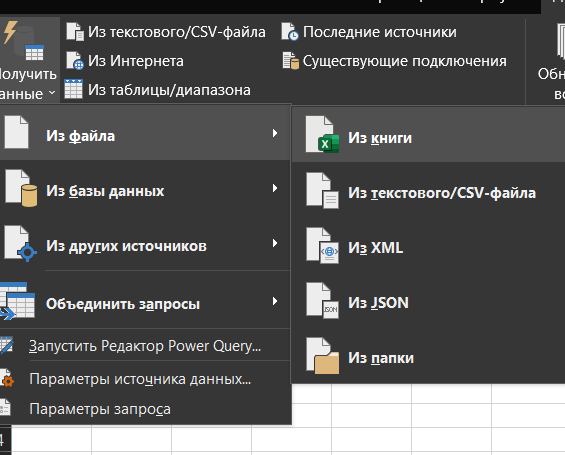
Task: Click the Из базы данных cylinder icon
Action: (21, 188)
